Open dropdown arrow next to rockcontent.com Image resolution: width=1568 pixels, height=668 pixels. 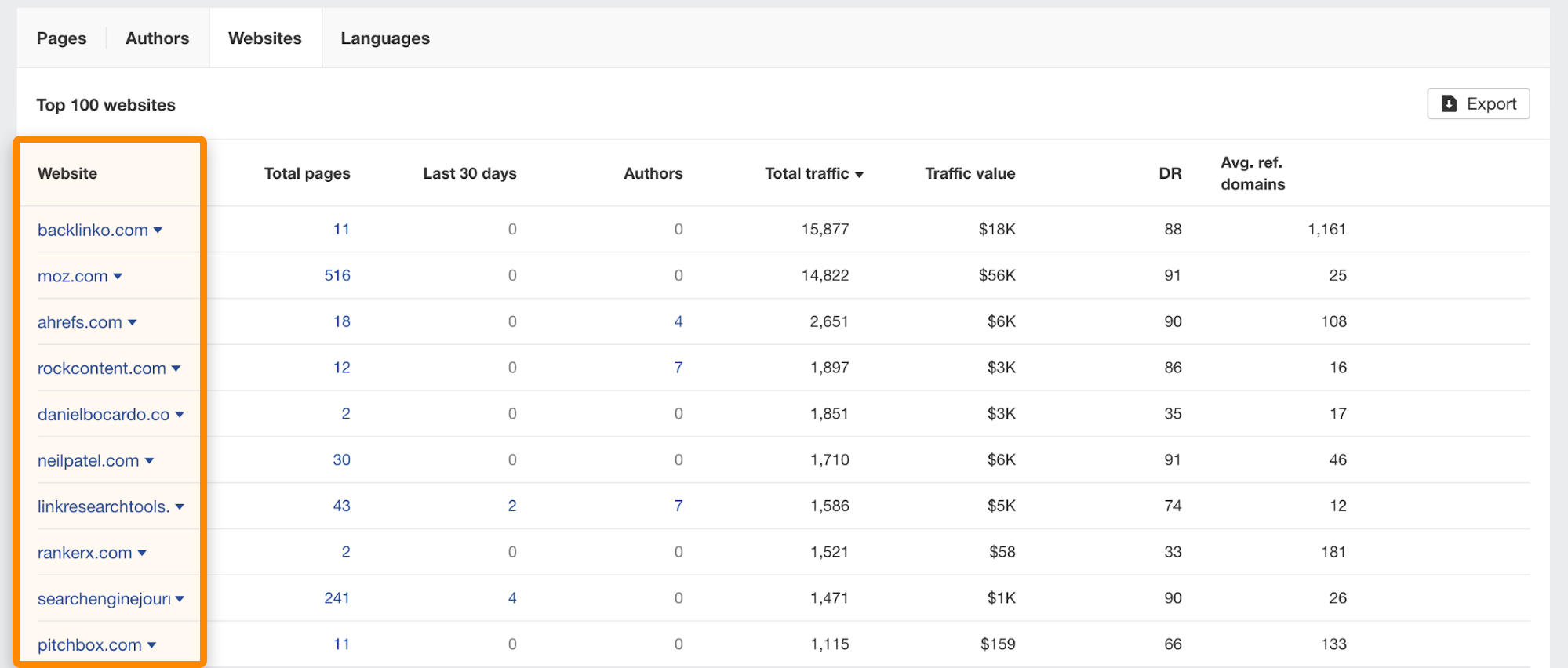coord(176,368)
